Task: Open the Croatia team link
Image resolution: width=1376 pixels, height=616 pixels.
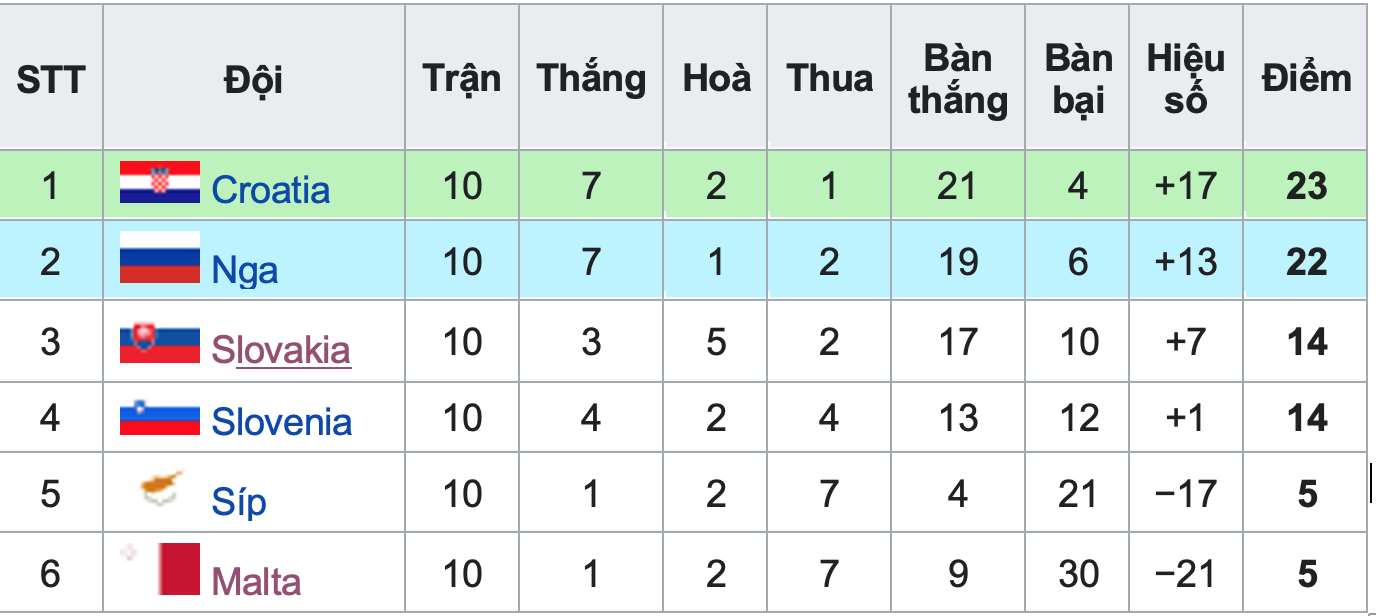Action: pyautogui.click(x=270, y=189)
